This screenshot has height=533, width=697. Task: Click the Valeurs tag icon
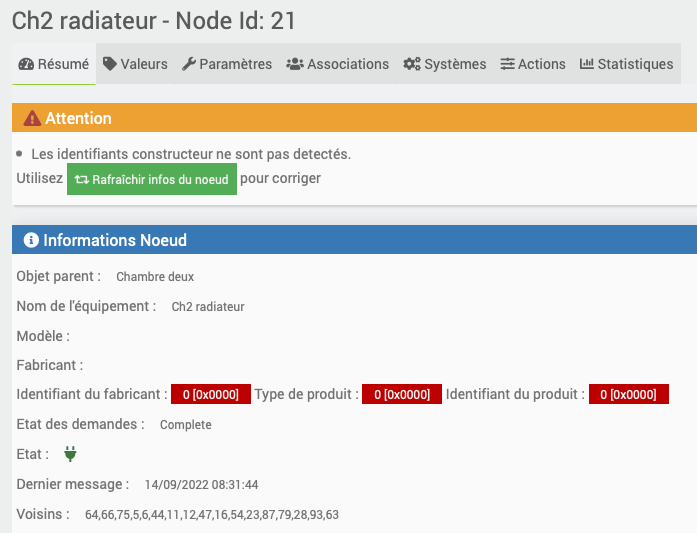110,64
